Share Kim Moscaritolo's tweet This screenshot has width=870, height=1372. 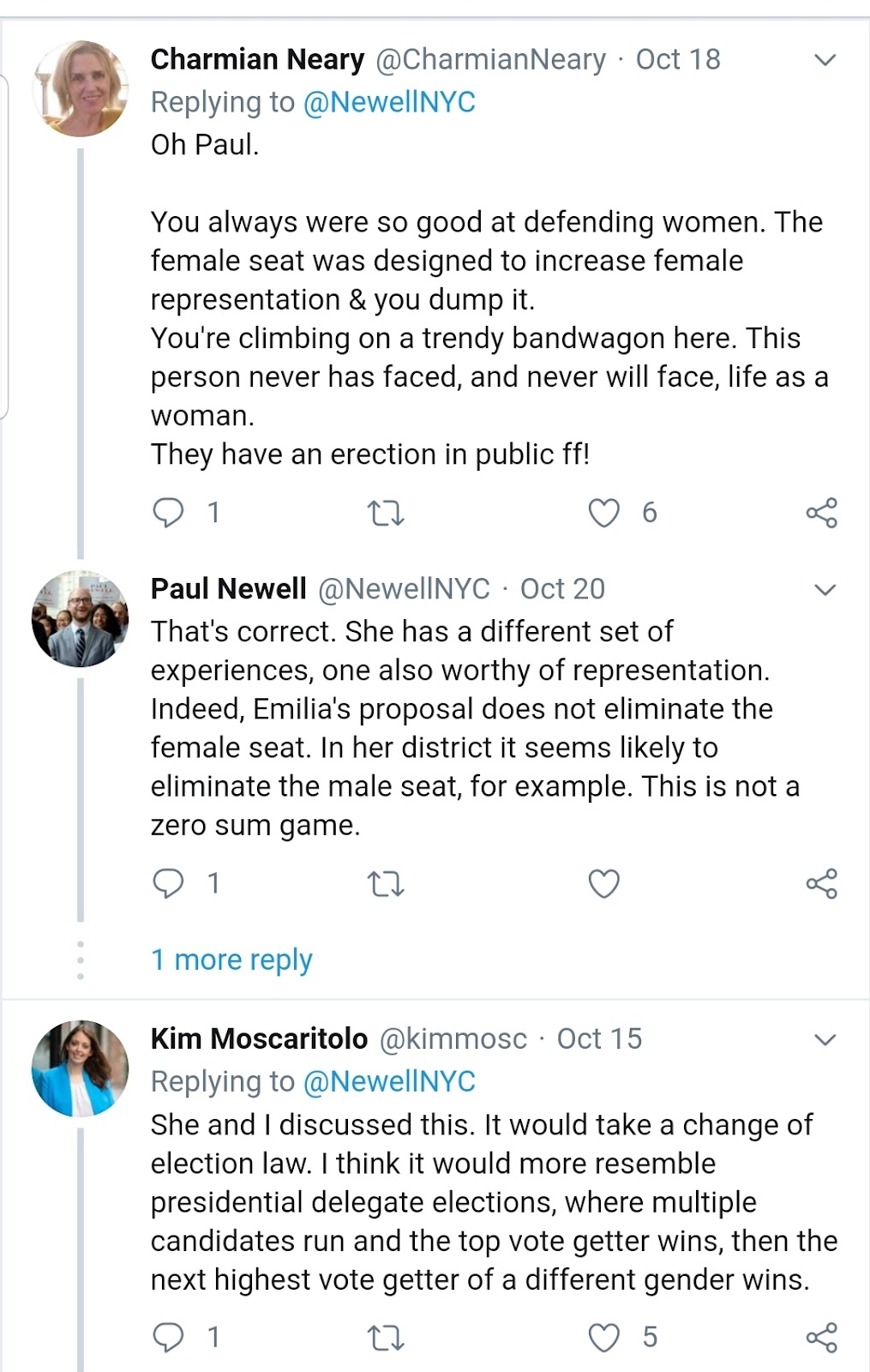(821, 1338)
